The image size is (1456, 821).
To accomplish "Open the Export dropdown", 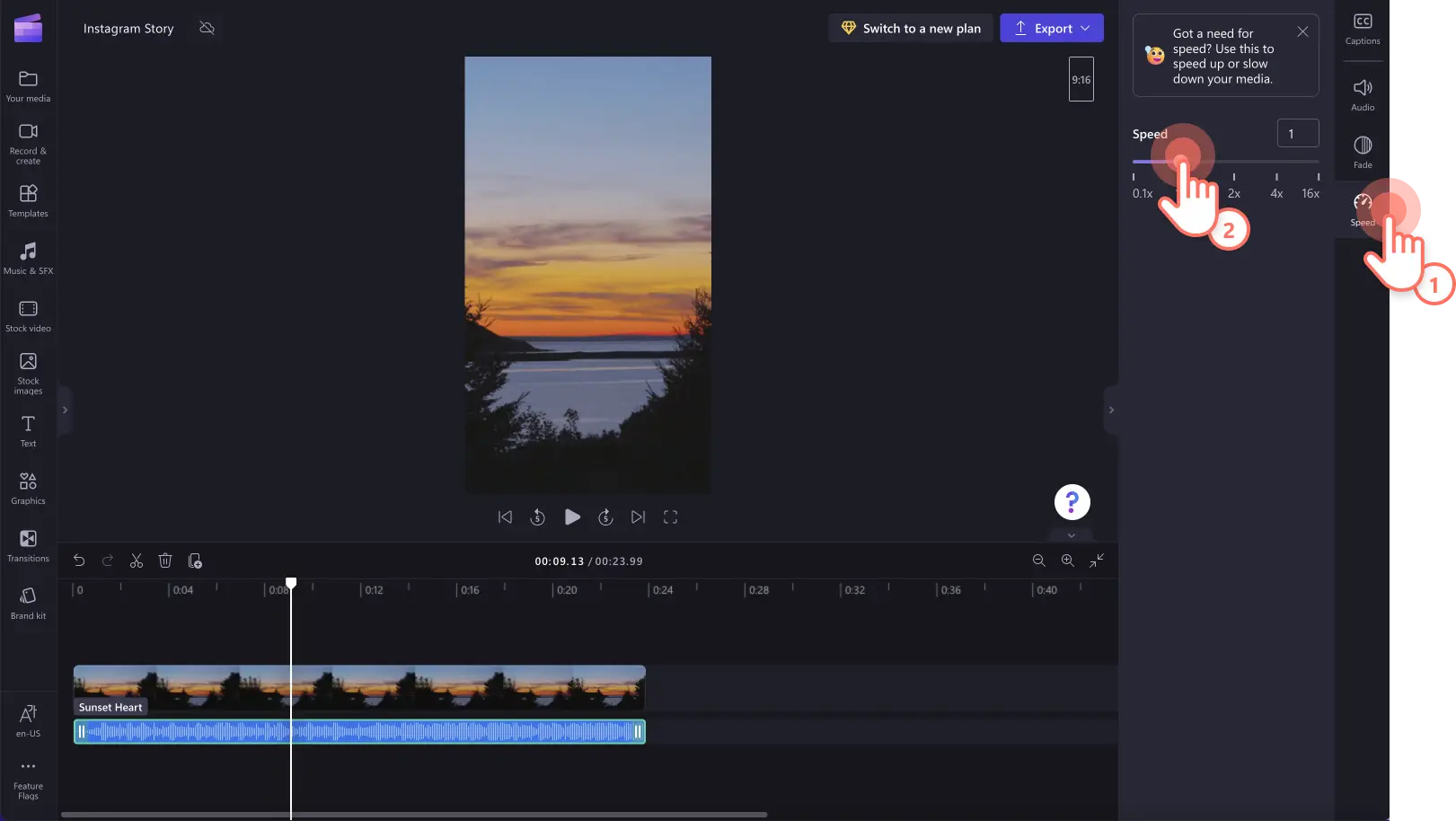I will point(1052,28).
